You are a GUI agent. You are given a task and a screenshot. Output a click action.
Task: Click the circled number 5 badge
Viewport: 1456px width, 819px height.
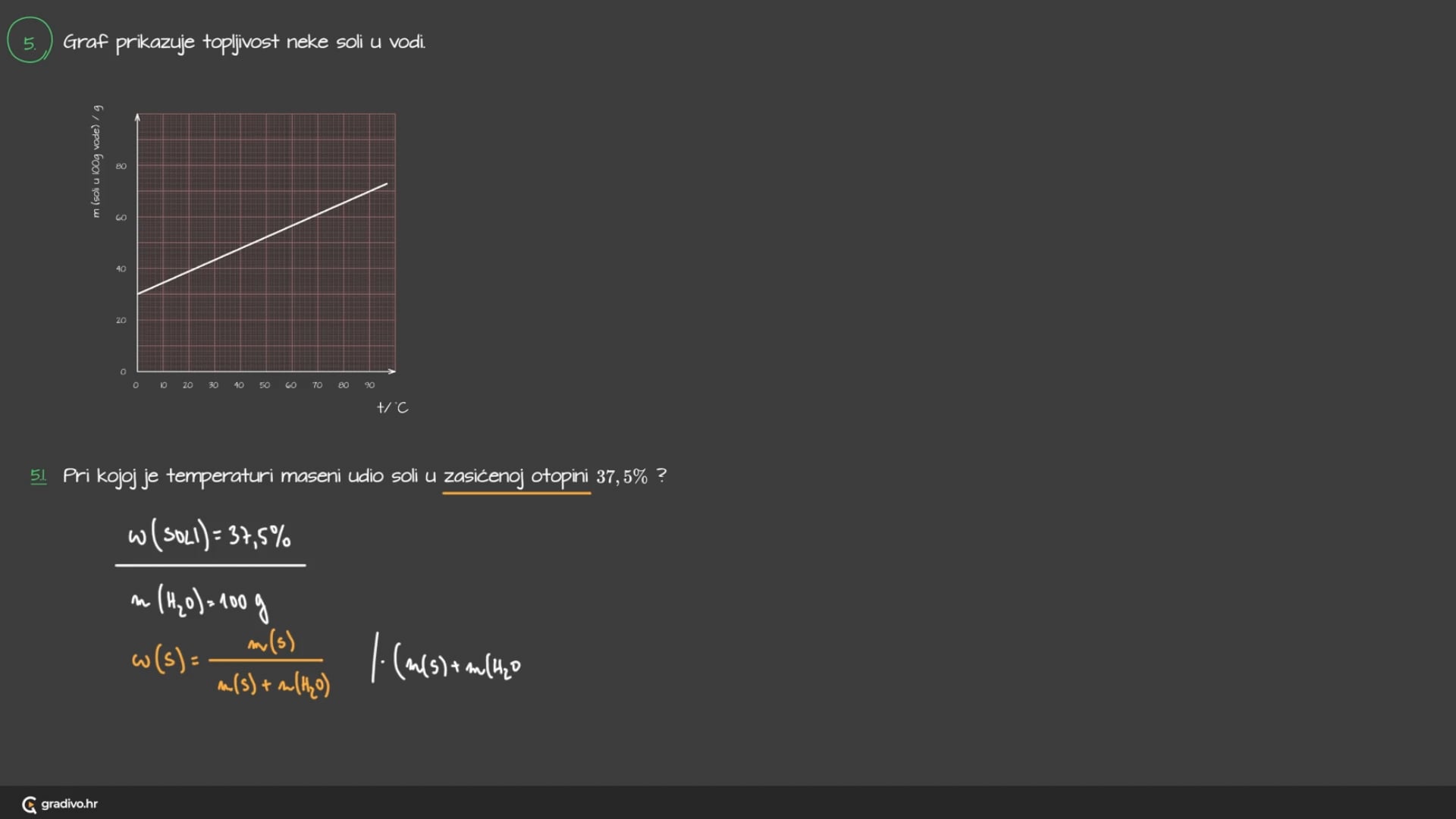(x=29, y=42)
